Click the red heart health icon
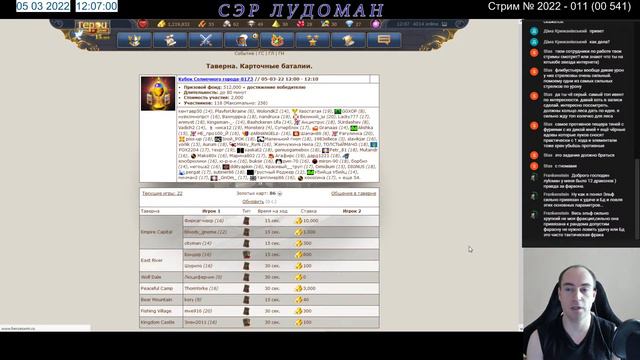This screenshot has width=640, height=360. pyautogui.click(x=142, y=24)
